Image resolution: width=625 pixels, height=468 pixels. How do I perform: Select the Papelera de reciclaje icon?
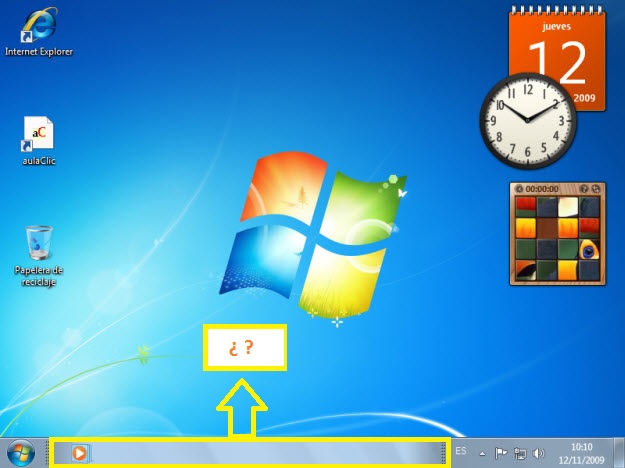click(x=39, y=256)
